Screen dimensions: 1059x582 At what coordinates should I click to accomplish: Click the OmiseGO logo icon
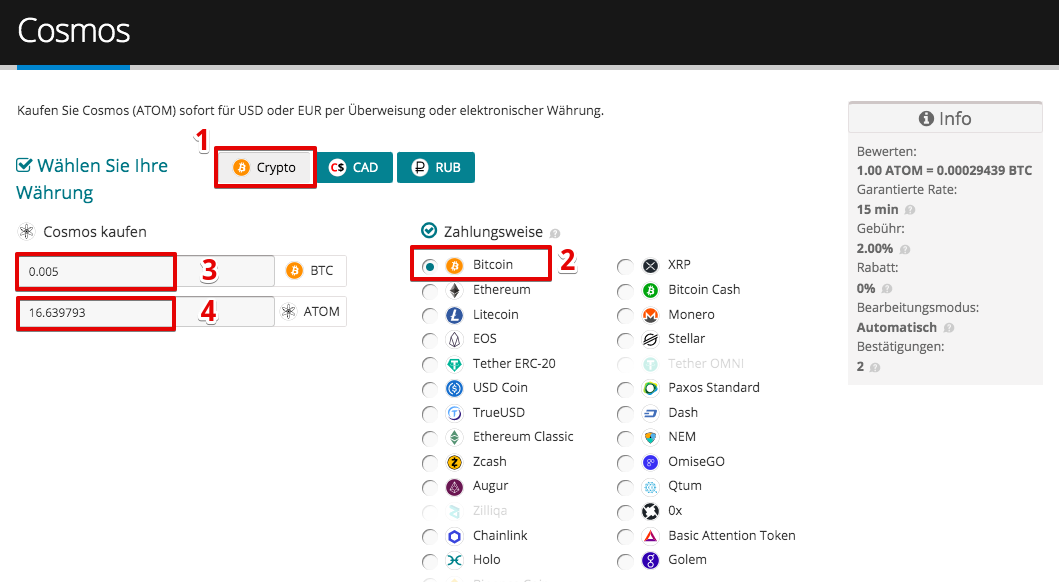[x=650, y=462]
